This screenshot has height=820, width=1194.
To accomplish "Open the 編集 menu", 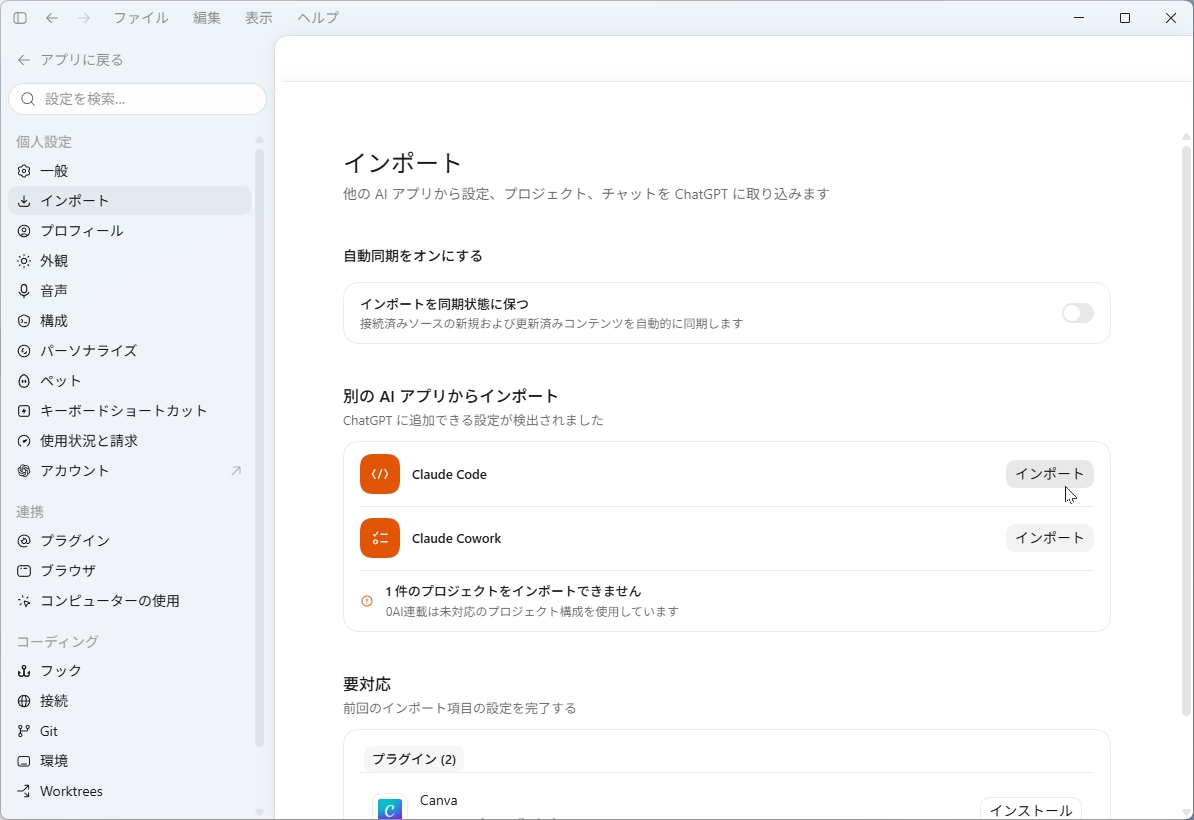I will click(x=206, y=18).
